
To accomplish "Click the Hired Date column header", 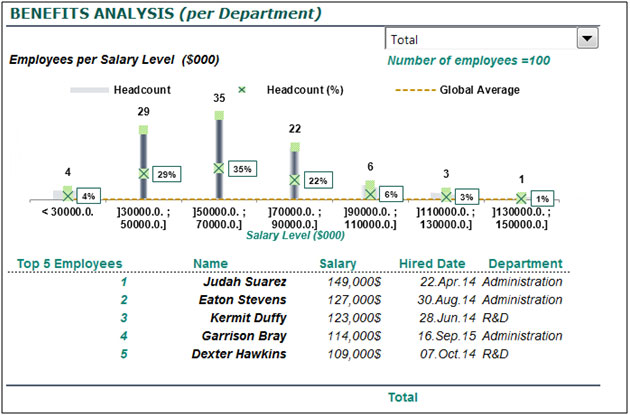I will (432, 264).
